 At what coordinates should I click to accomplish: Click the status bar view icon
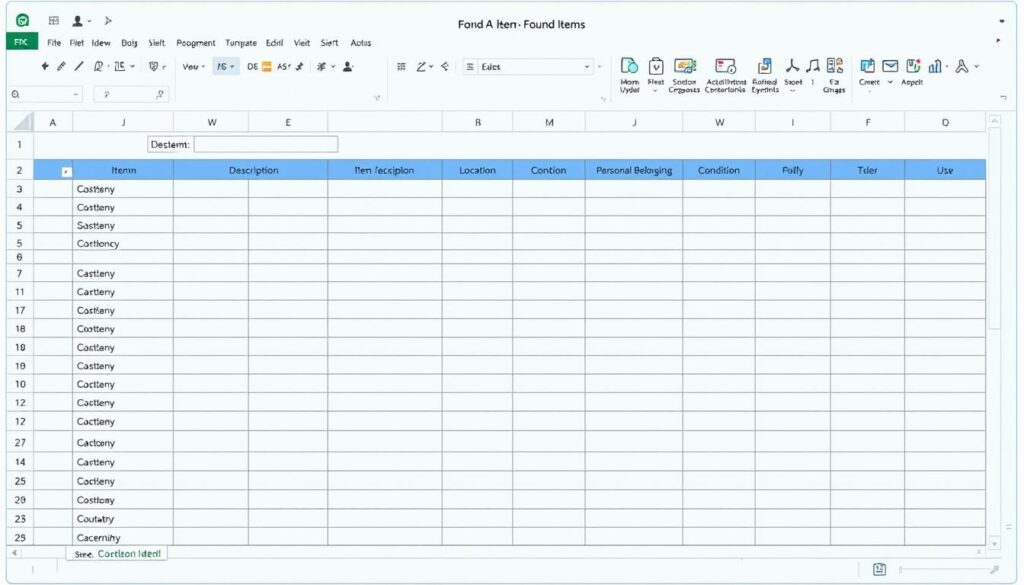click(880, 569)
